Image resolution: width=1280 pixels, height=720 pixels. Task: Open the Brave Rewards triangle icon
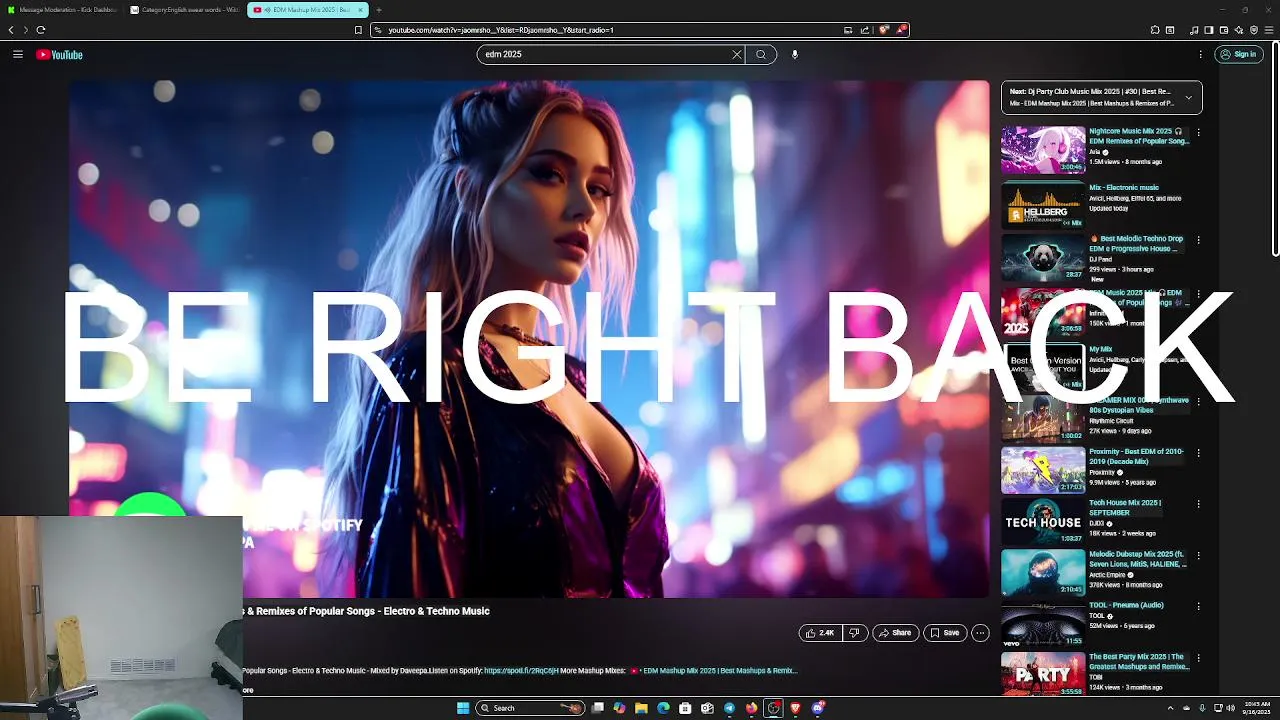[x=901, y=30]
